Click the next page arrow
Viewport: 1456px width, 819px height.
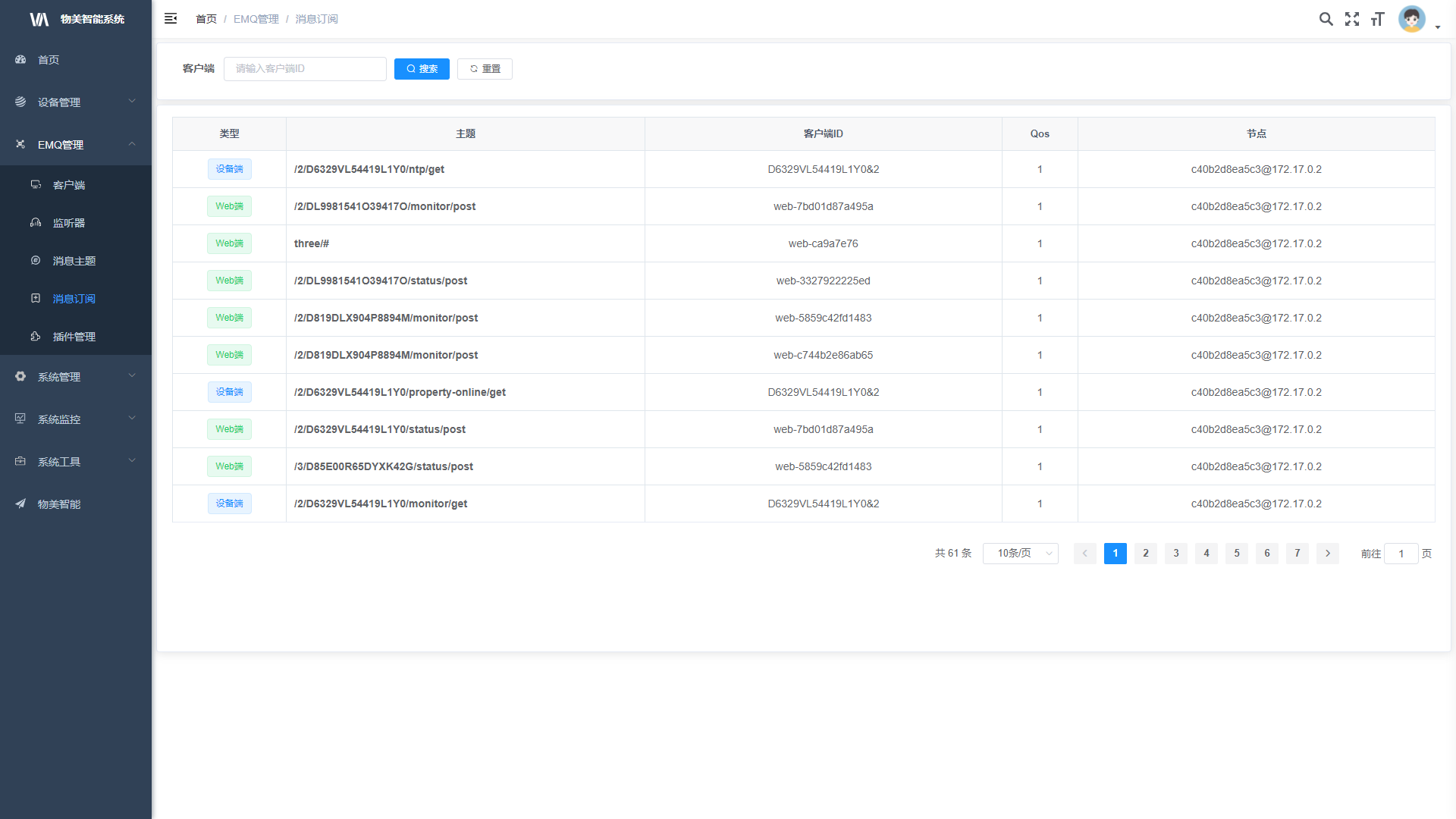pyautogui.click(x=1328, y=554)
